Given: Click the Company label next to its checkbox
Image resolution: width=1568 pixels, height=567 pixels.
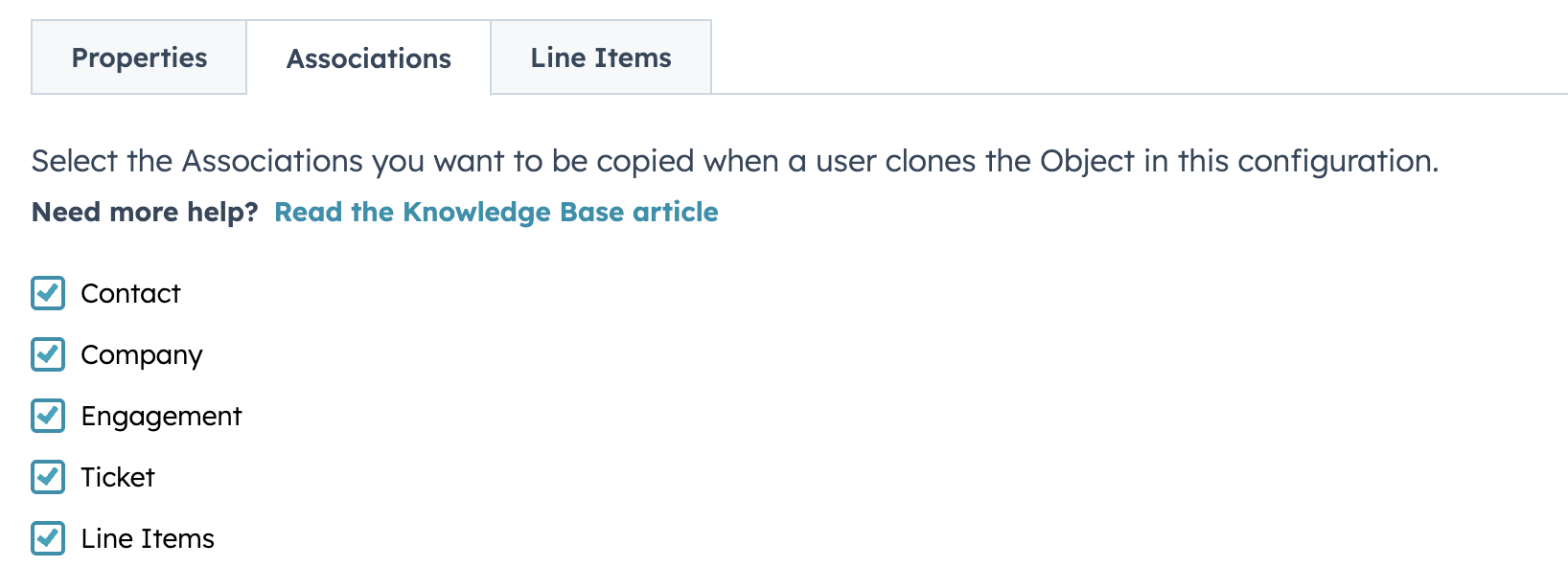Looking at the screenshot, I should tap(142, 355).
